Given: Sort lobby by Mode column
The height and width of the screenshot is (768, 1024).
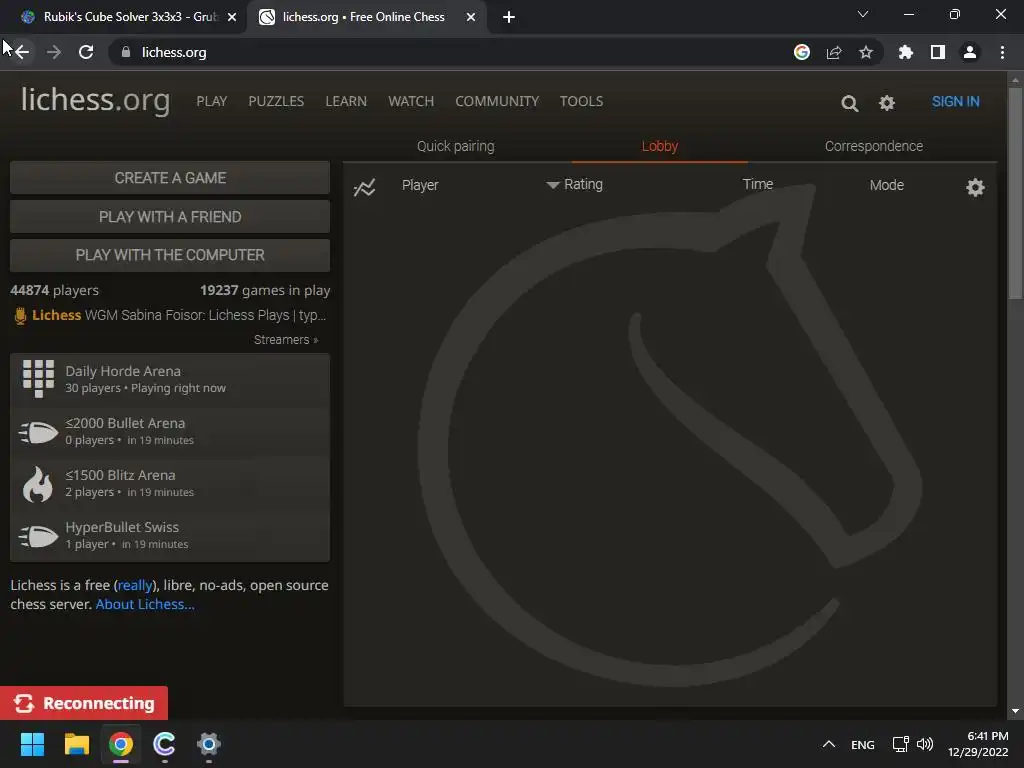Looking at the screenshot, I should click(886, 185).
